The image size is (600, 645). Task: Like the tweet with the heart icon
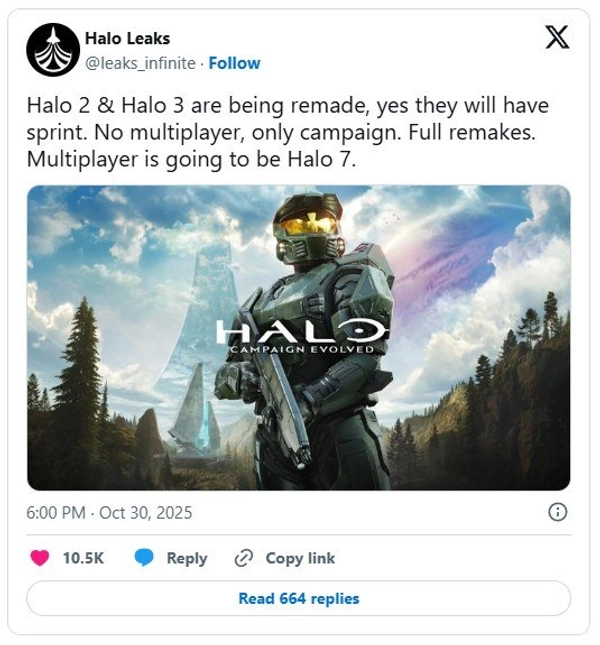pyautogui.click(x=40, y=558)
